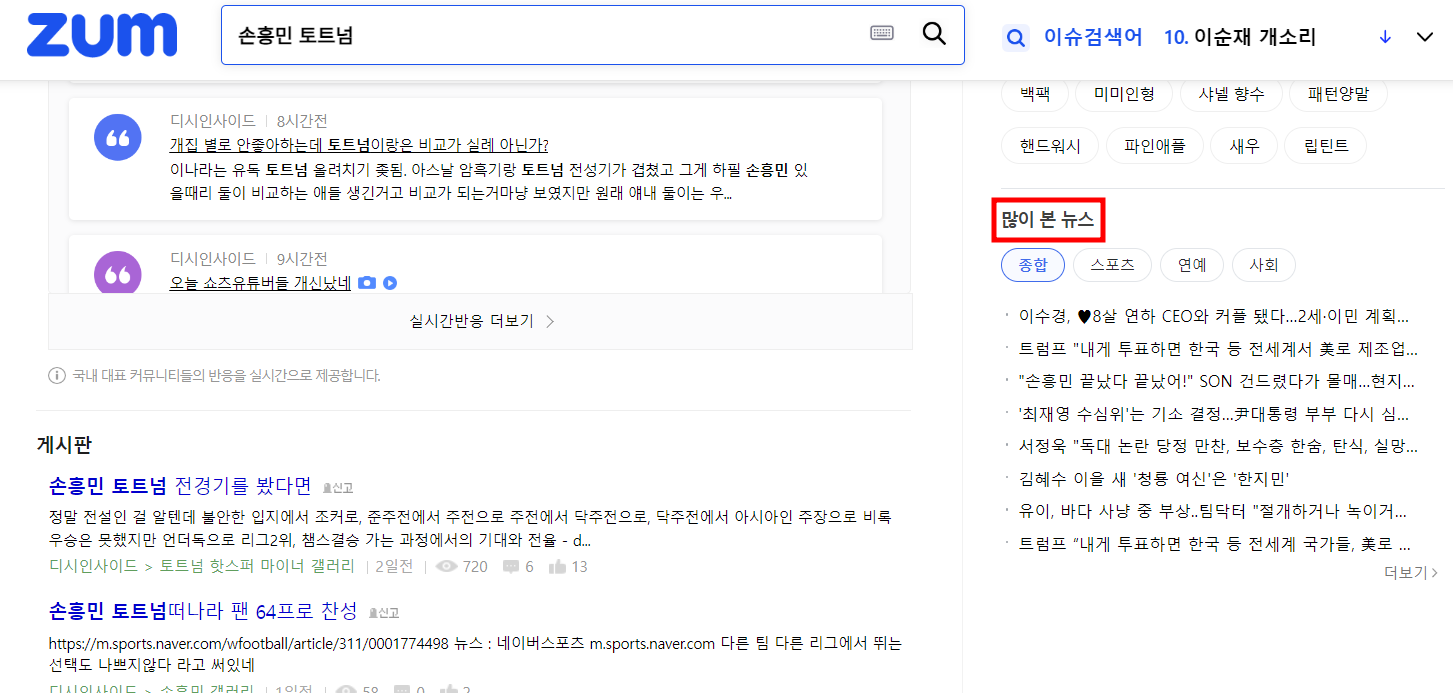Select the 백팩 keyword chip
This screenshot has height=693, width=1453.
click(x=1035, y=94)
